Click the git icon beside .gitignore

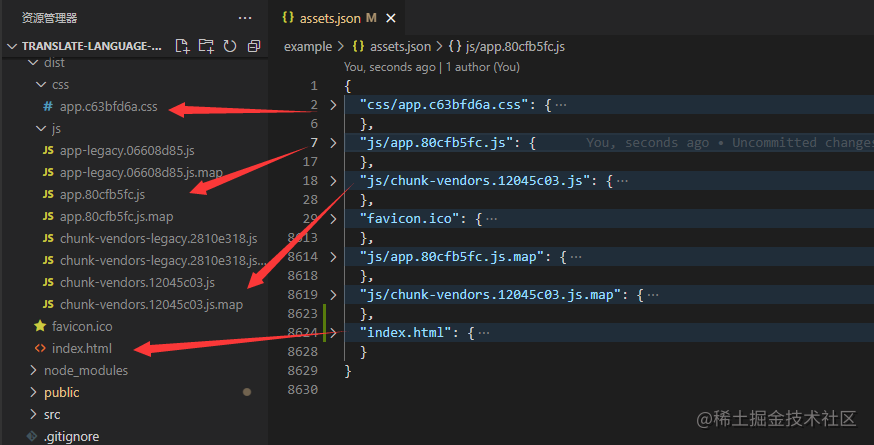pyautogui.click(x=32, y=437)
